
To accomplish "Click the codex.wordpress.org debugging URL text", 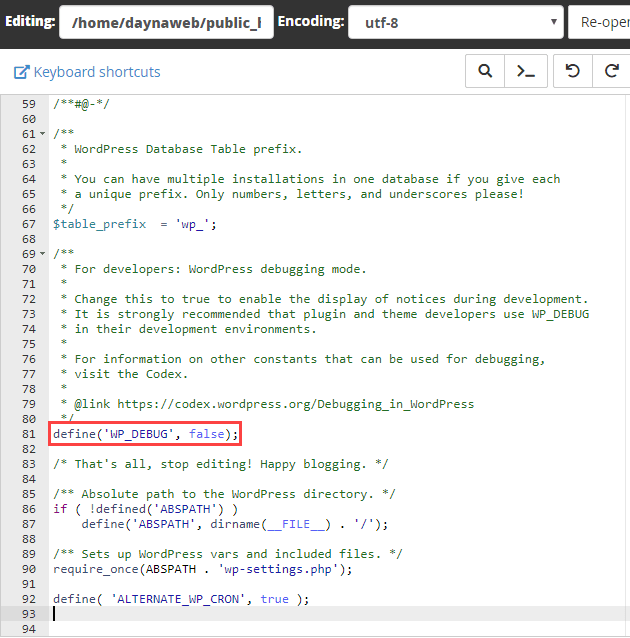I will pyautogui.click(x=295, y=404).
